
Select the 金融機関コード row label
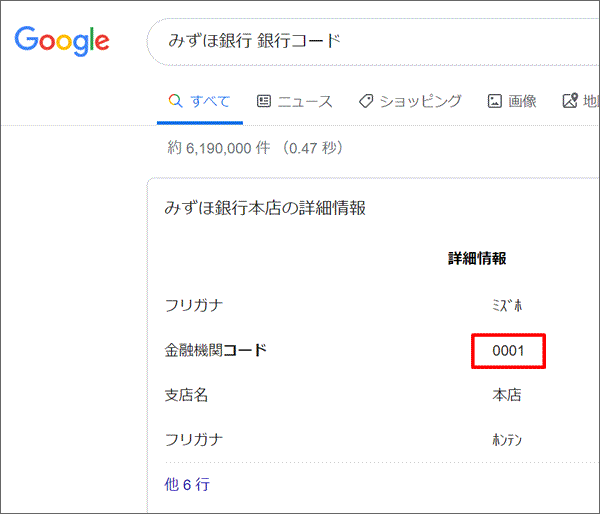pyautogui.click(x=216, y=350)
